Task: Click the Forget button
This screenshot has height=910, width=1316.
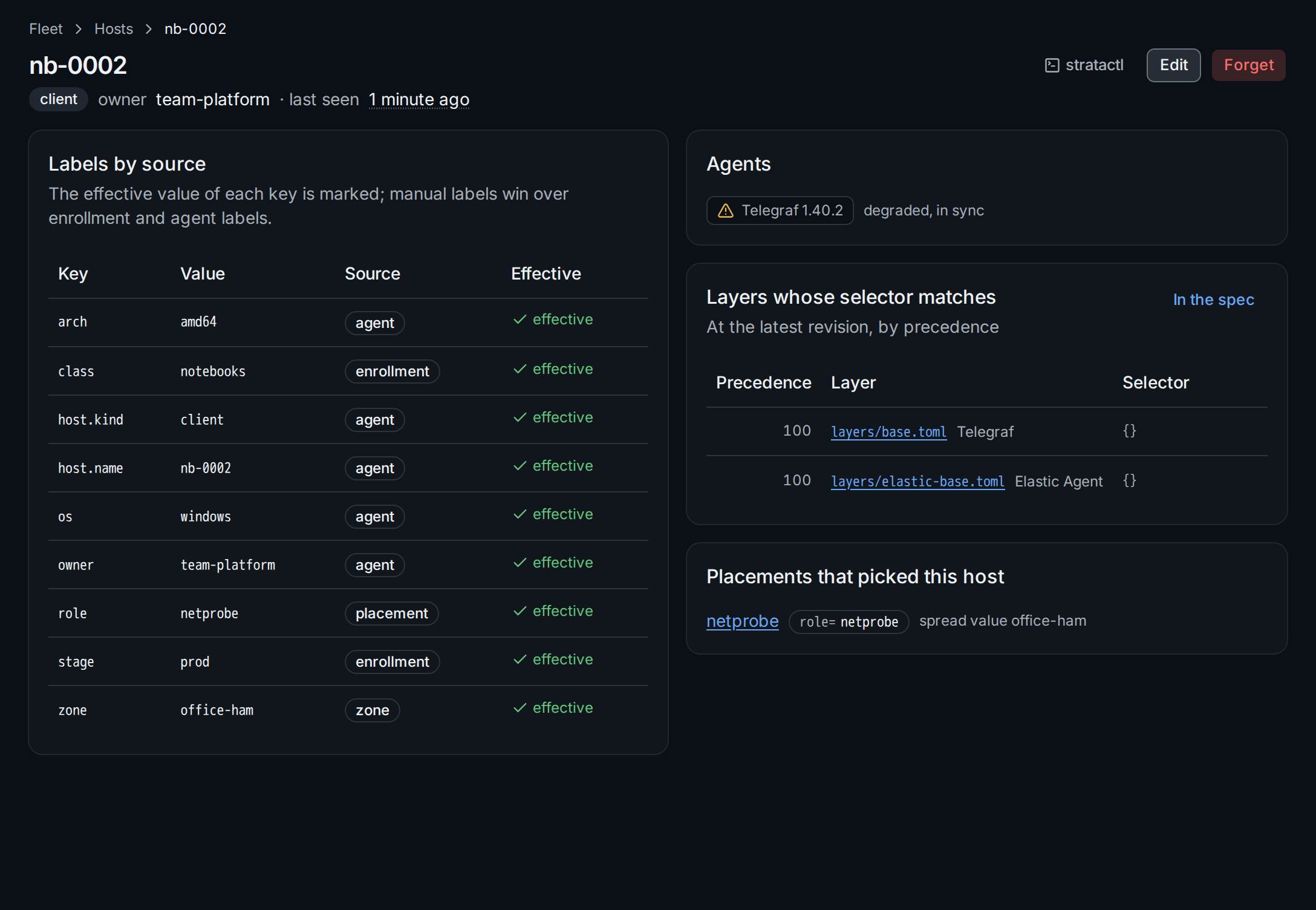Action: 1248,65
